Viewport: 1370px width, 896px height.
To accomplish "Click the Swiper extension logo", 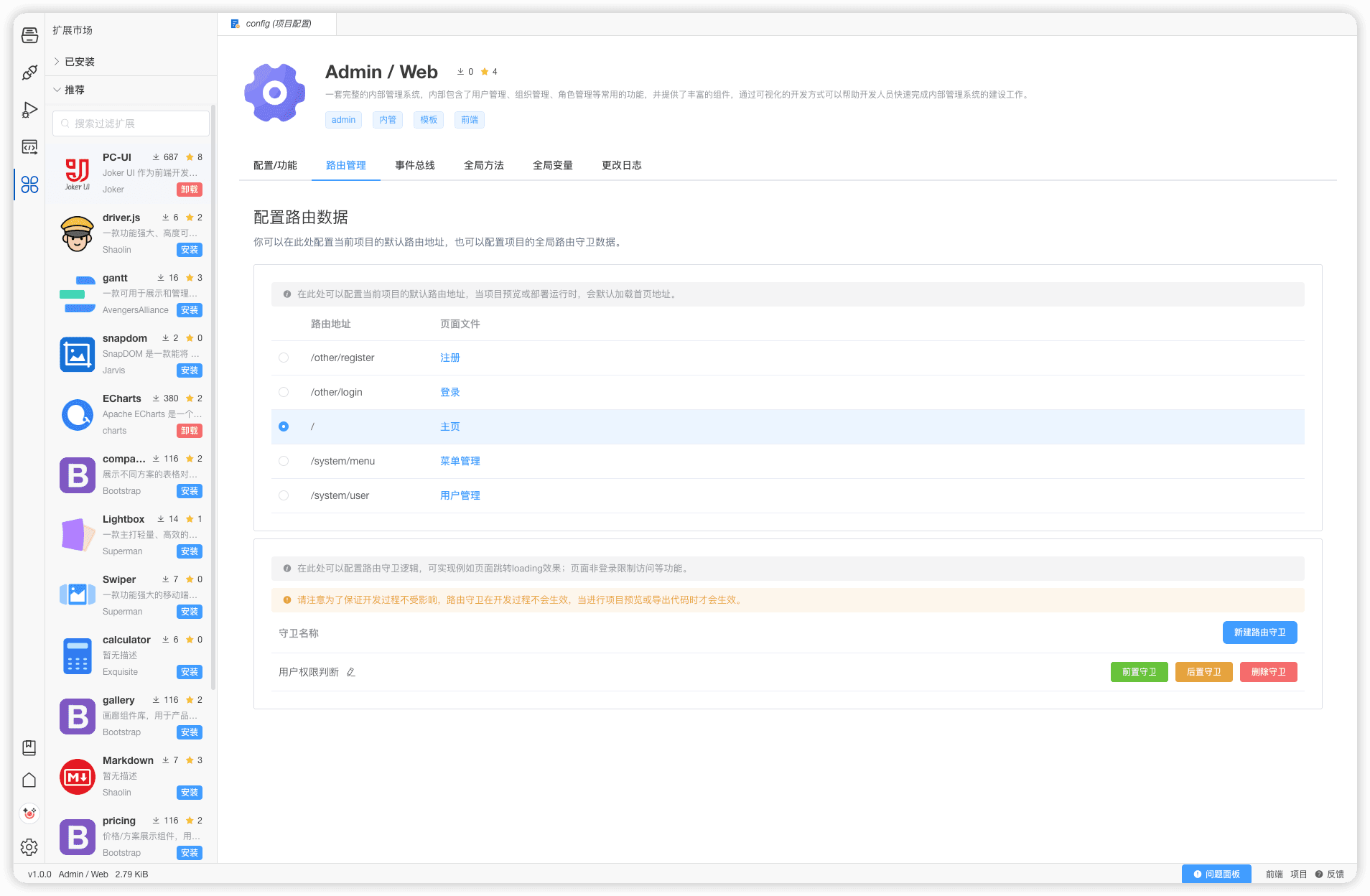I will [78, 595].
